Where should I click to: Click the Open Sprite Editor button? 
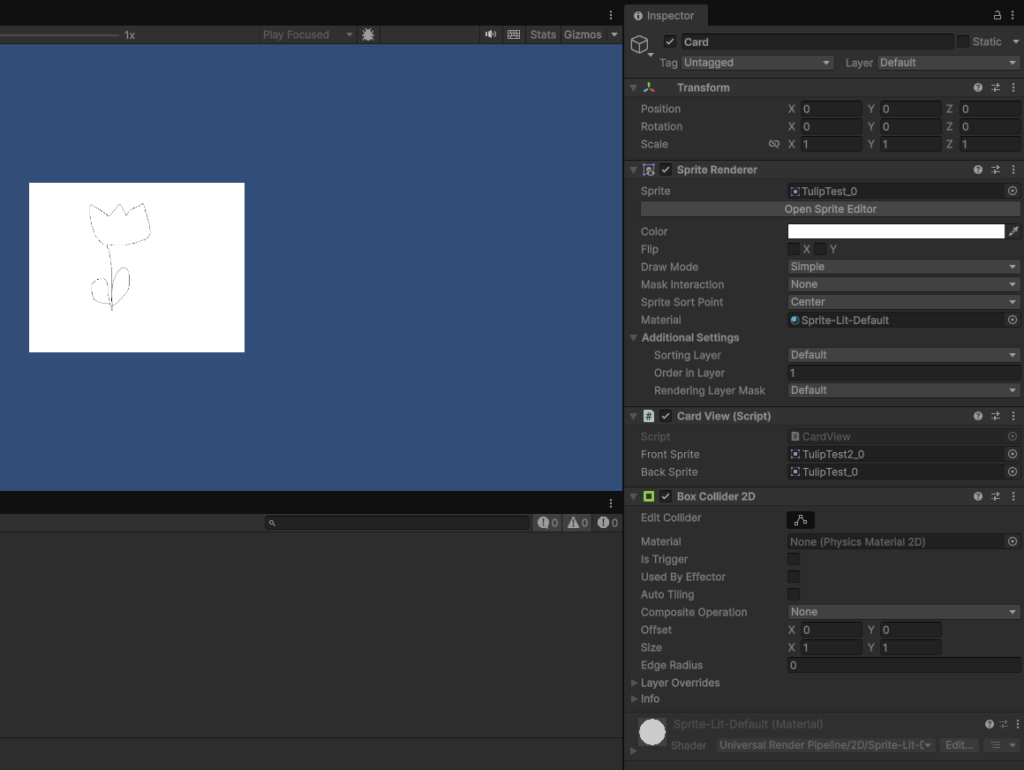click(x=829, y=209)
